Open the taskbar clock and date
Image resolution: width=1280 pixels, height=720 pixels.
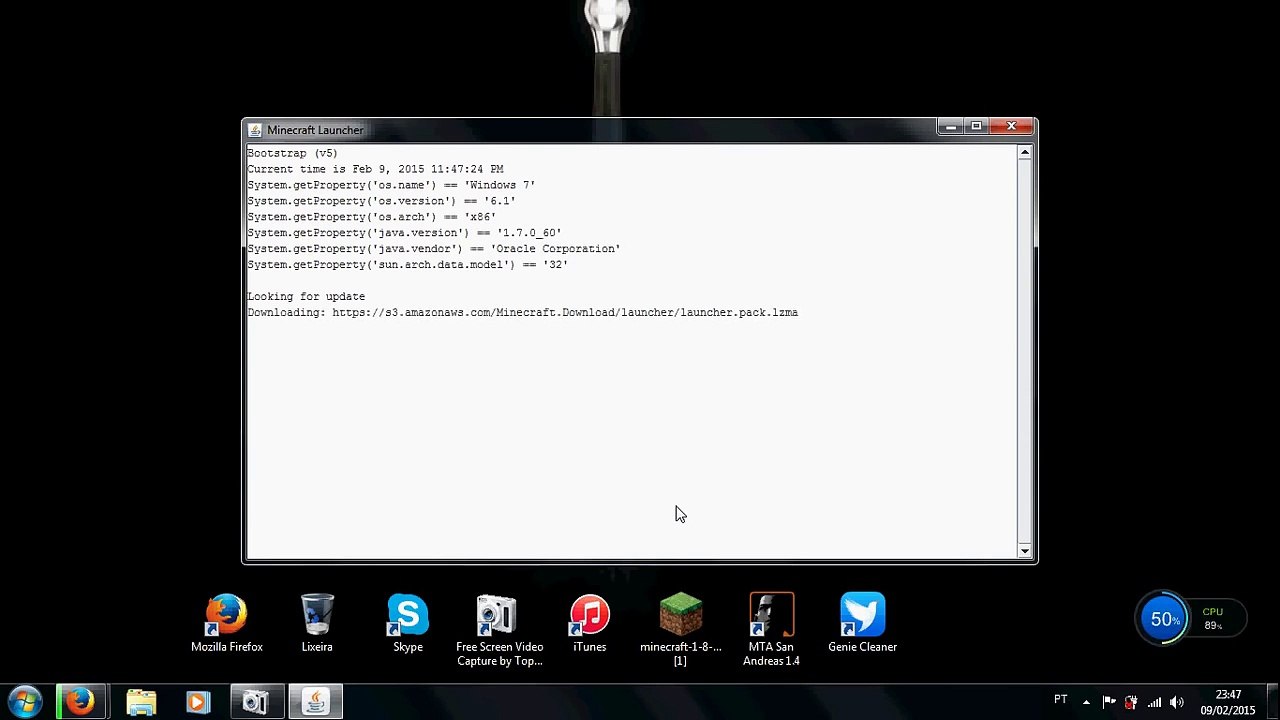tap(1229, 702)
